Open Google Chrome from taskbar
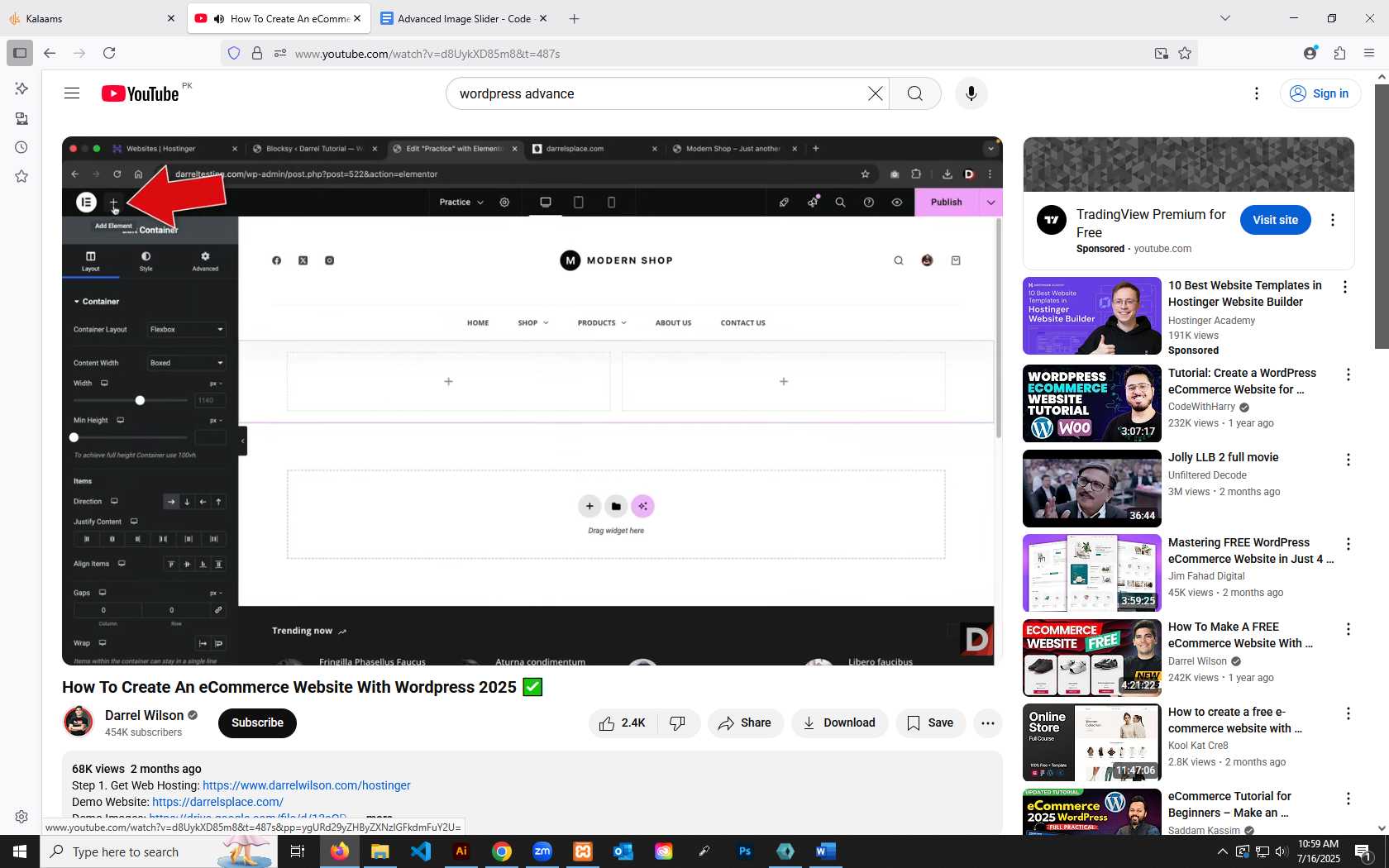The height and width of the screenshot is (868, 1389). [502, 851]
